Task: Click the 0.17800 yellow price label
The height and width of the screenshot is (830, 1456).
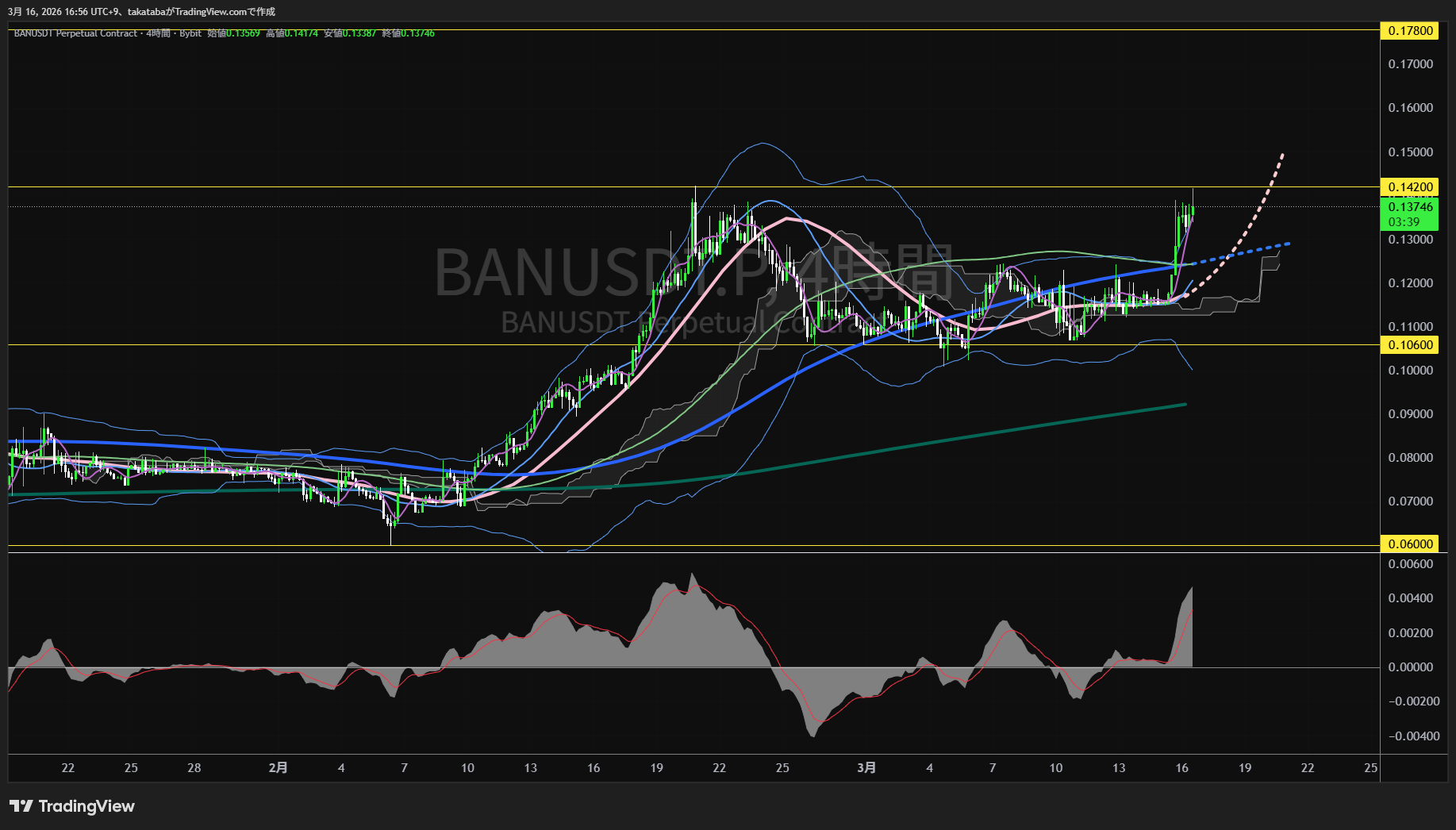Action: (x=1410, y=31)
